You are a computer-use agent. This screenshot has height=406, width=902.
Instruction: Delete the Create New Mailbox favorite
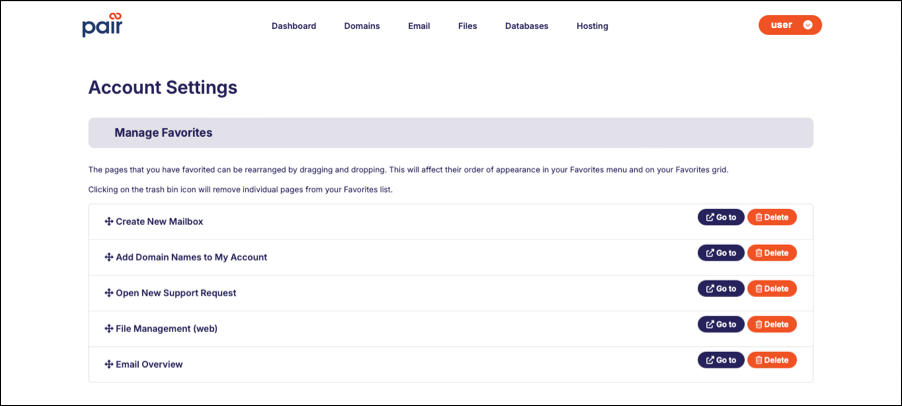[771, 217]
